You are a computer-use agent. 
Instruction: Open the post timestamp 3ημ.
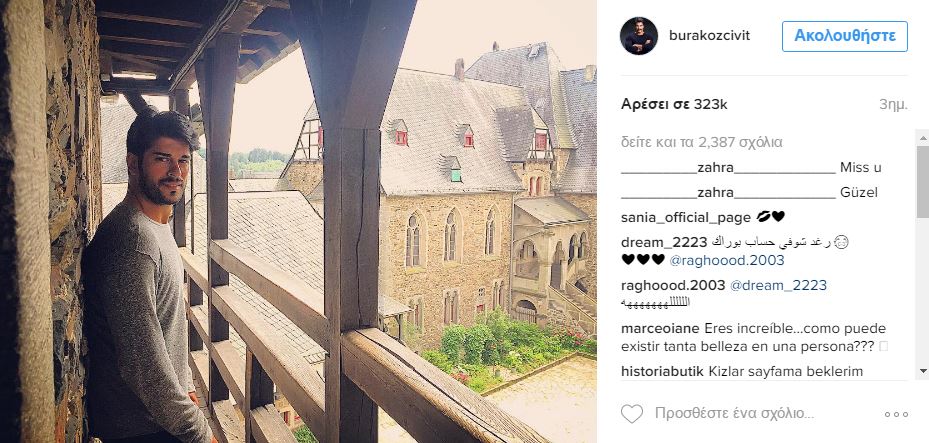(893, 105)
